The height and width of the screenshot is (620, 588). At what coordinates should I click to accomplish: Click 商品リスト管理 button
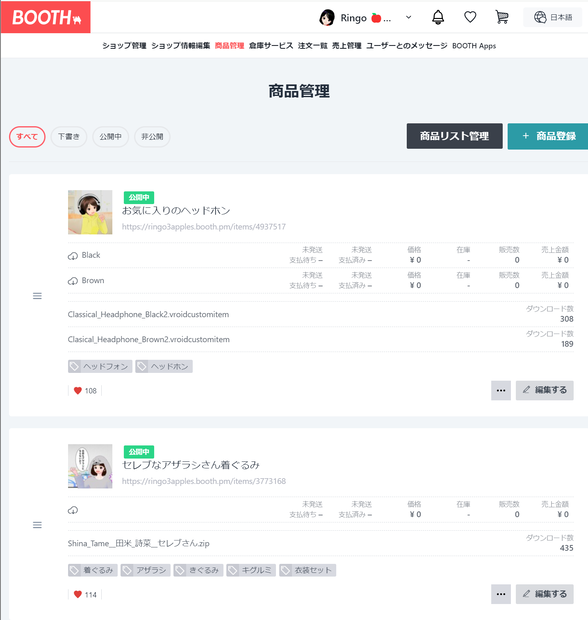[x=454, y=136]
